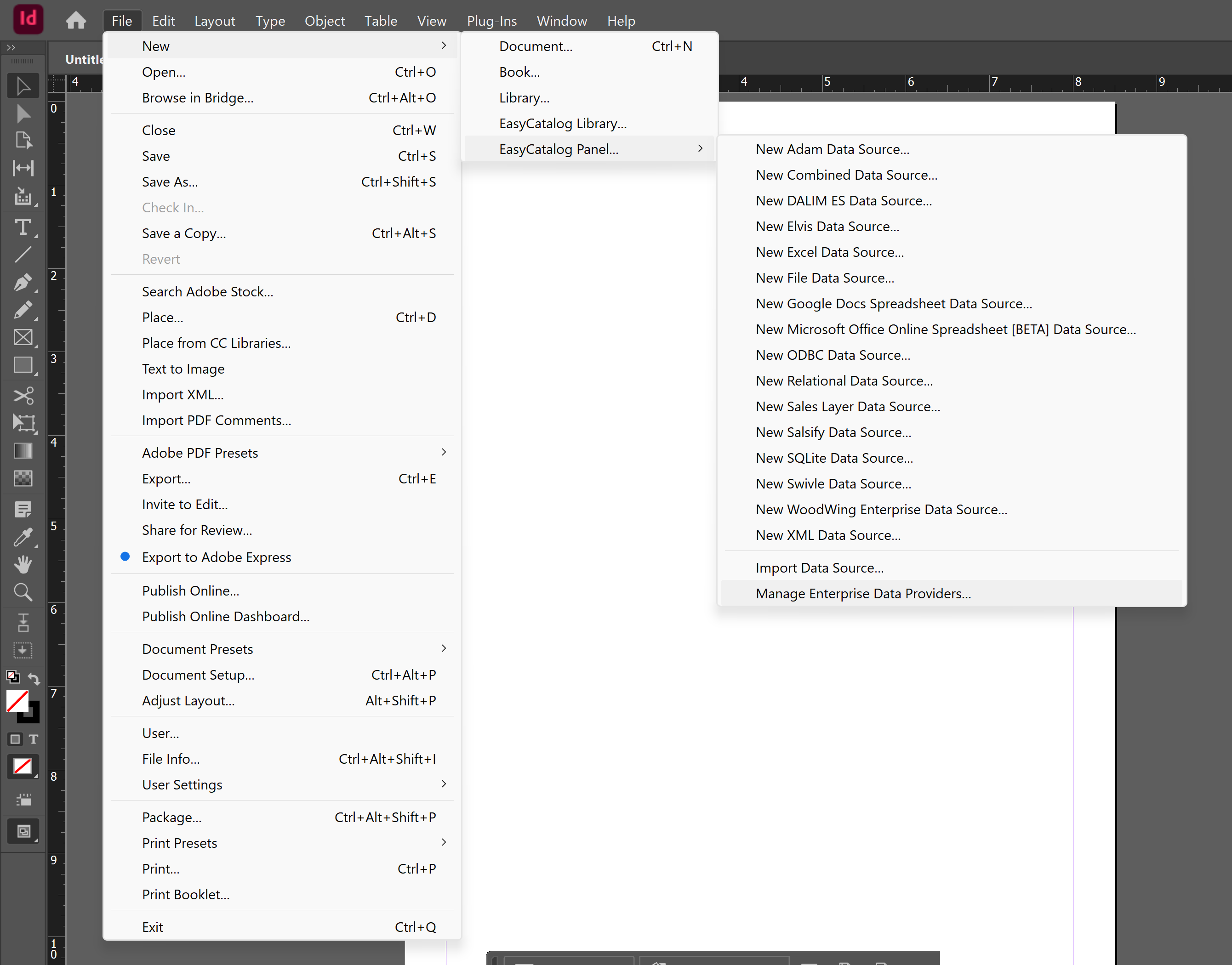Toggle Export to Adobe Express option
The height and width of the screenshot is (965, 1232).
[217, 557]
